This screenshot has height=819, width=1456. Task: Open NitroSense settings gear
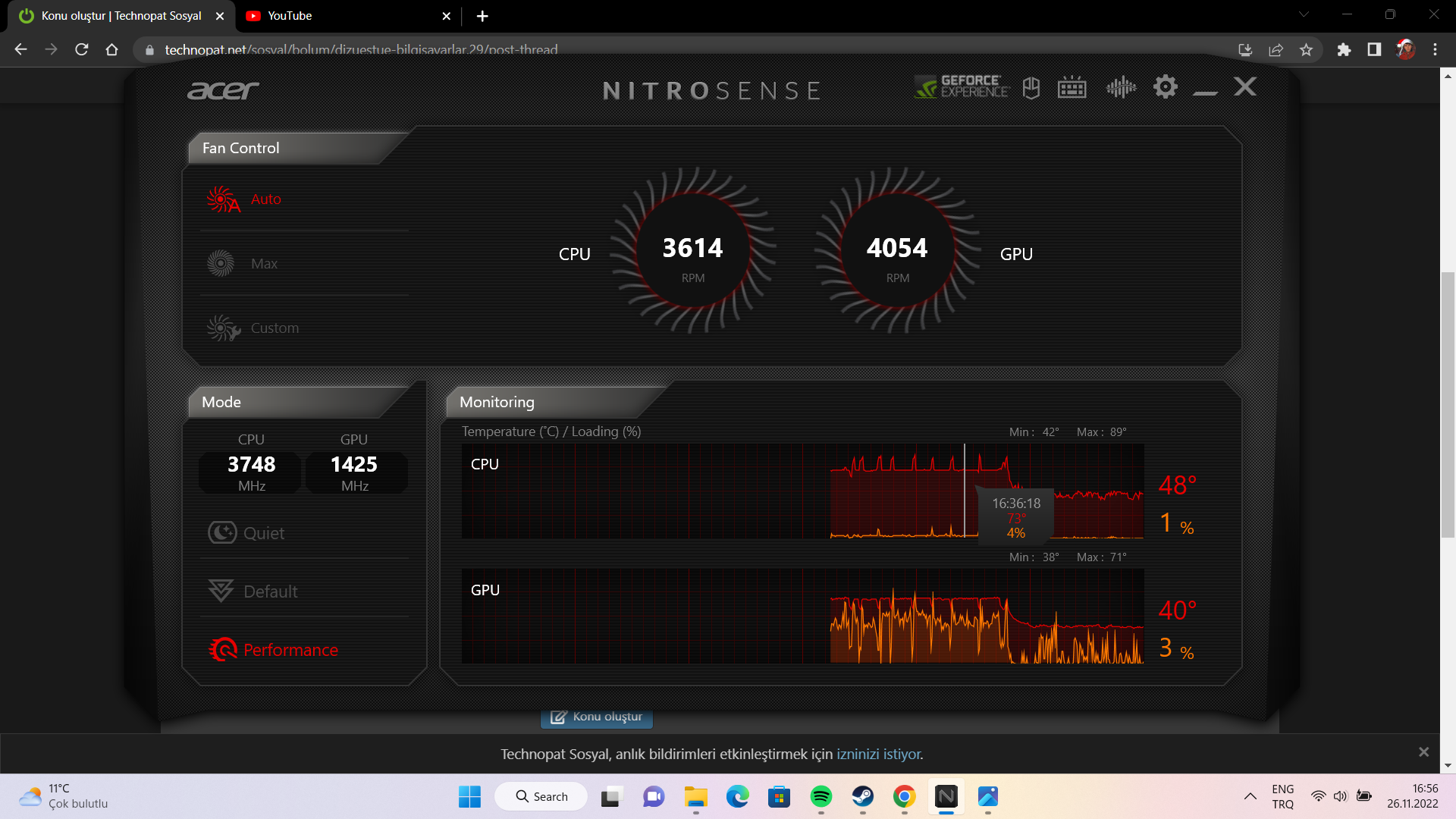point(1165,87)
